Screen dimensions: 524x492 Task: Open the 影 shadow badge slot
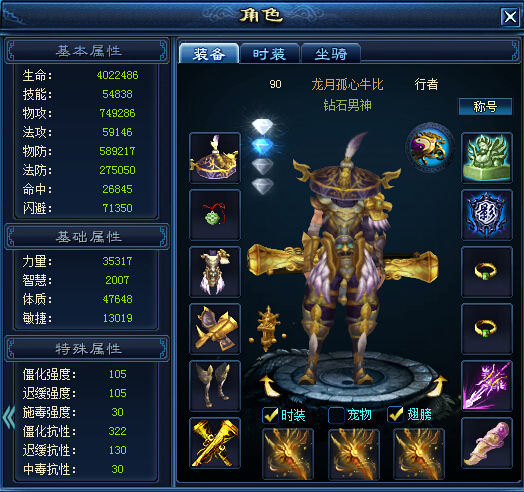pyautogui.click(x=487, y=215)
